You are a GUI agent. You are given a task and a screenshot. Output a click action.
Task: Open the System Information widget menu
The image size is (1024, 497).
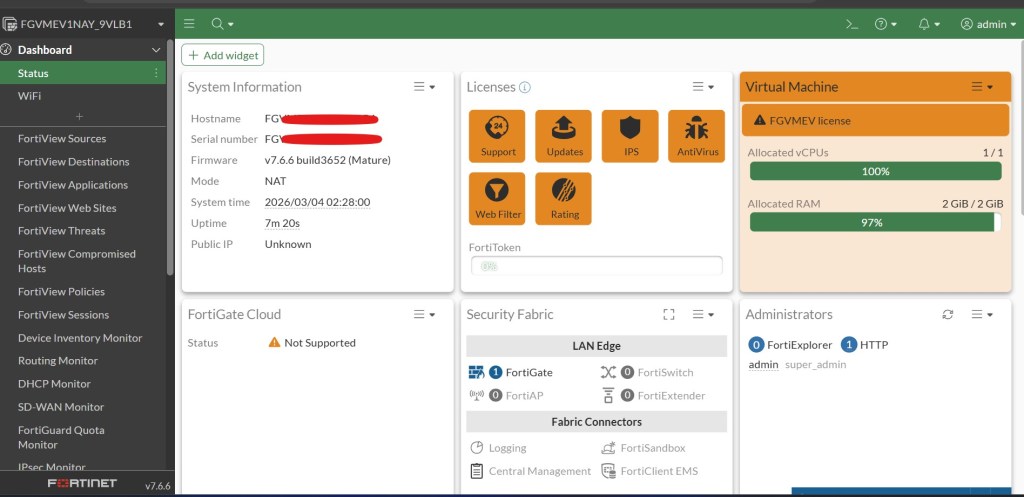(x=425, y=87)
